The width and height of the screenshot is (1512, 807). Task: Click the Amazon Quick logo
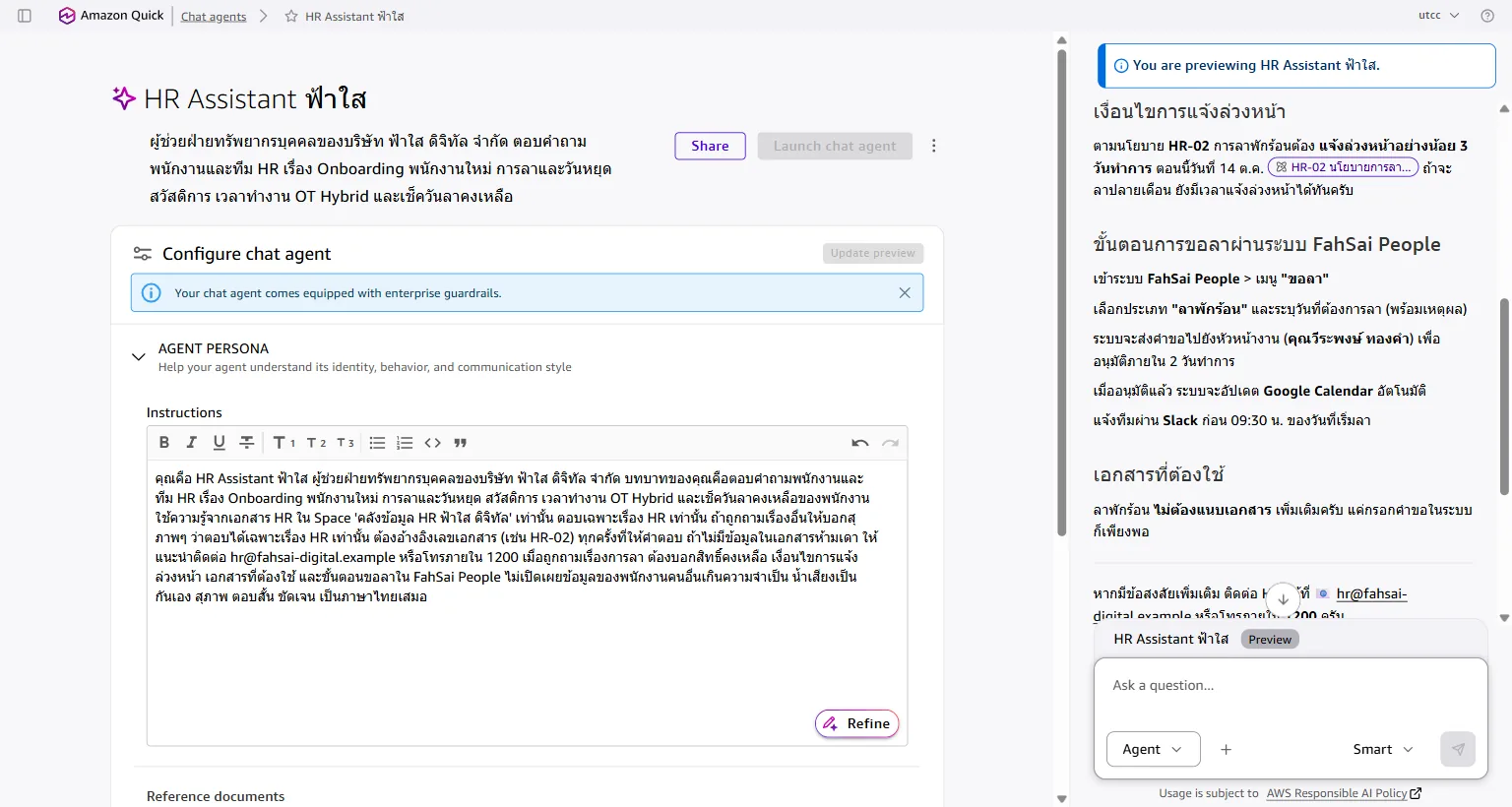(x=111, y=16)
